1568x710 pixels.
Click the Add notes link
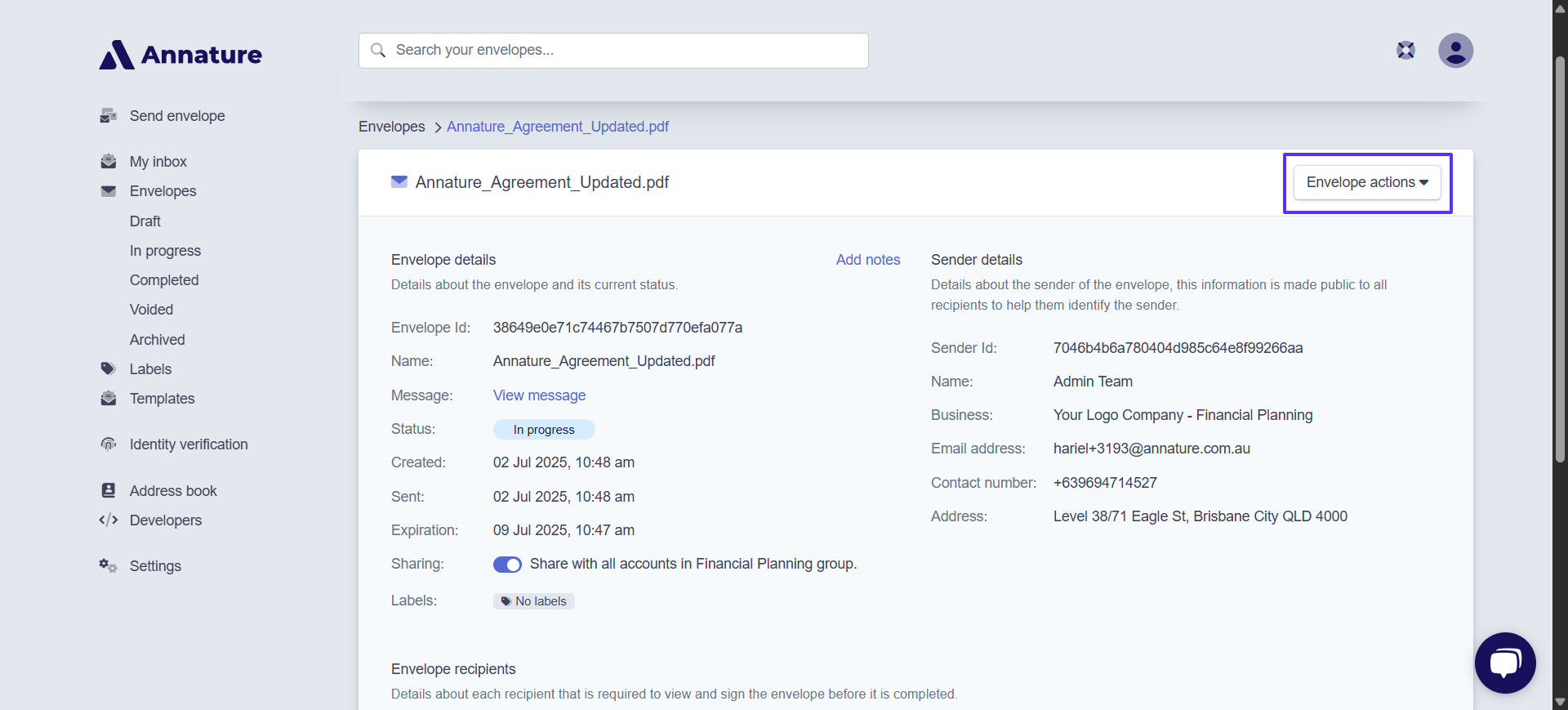click(868, 260)
